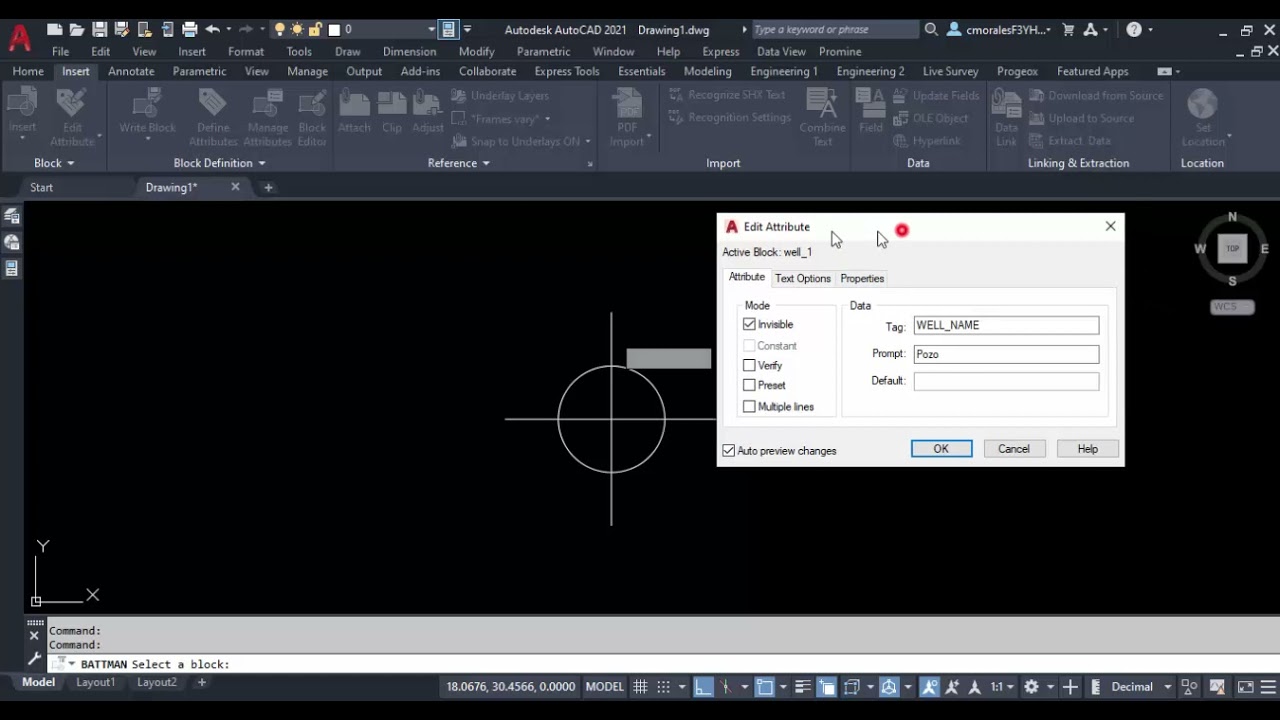Click the Autodesk App Store cart icon
The width and height of the screenshot is (1280, 720).
pos(1067,30)
